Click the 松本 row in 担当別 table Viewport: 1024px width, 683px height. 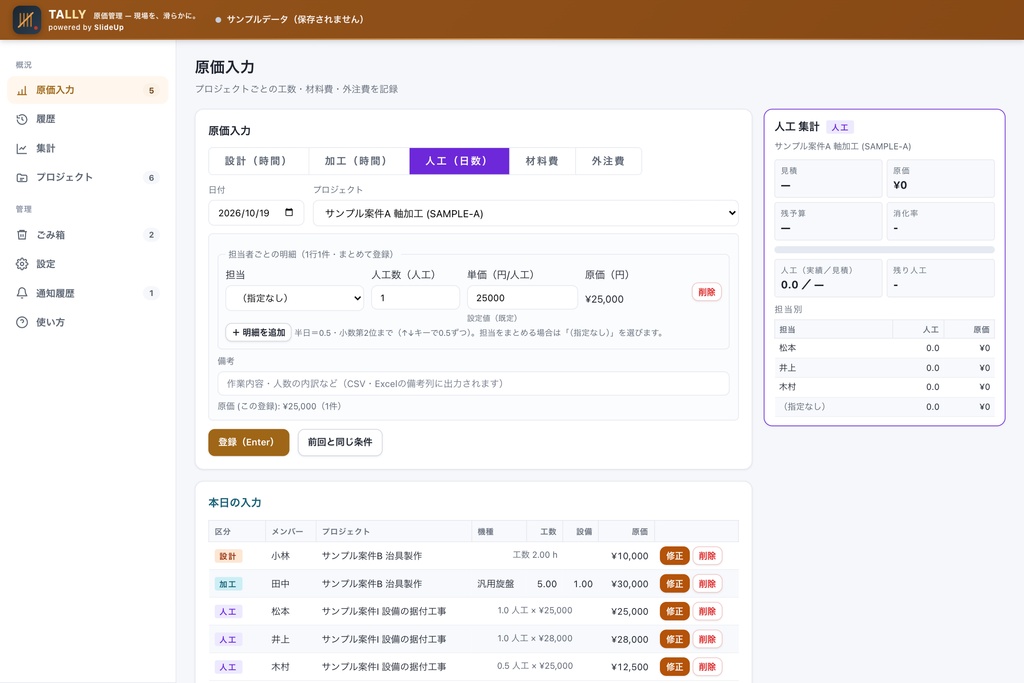pyautogui.click(x=884, y=348)
